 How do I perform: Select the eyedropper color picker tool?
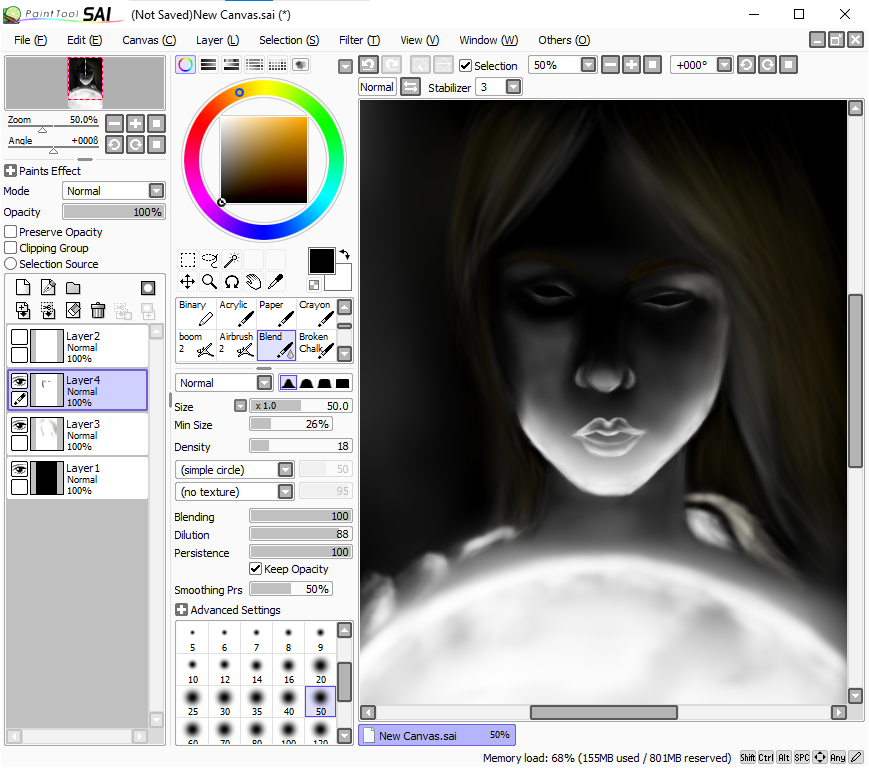click(275, 281)
